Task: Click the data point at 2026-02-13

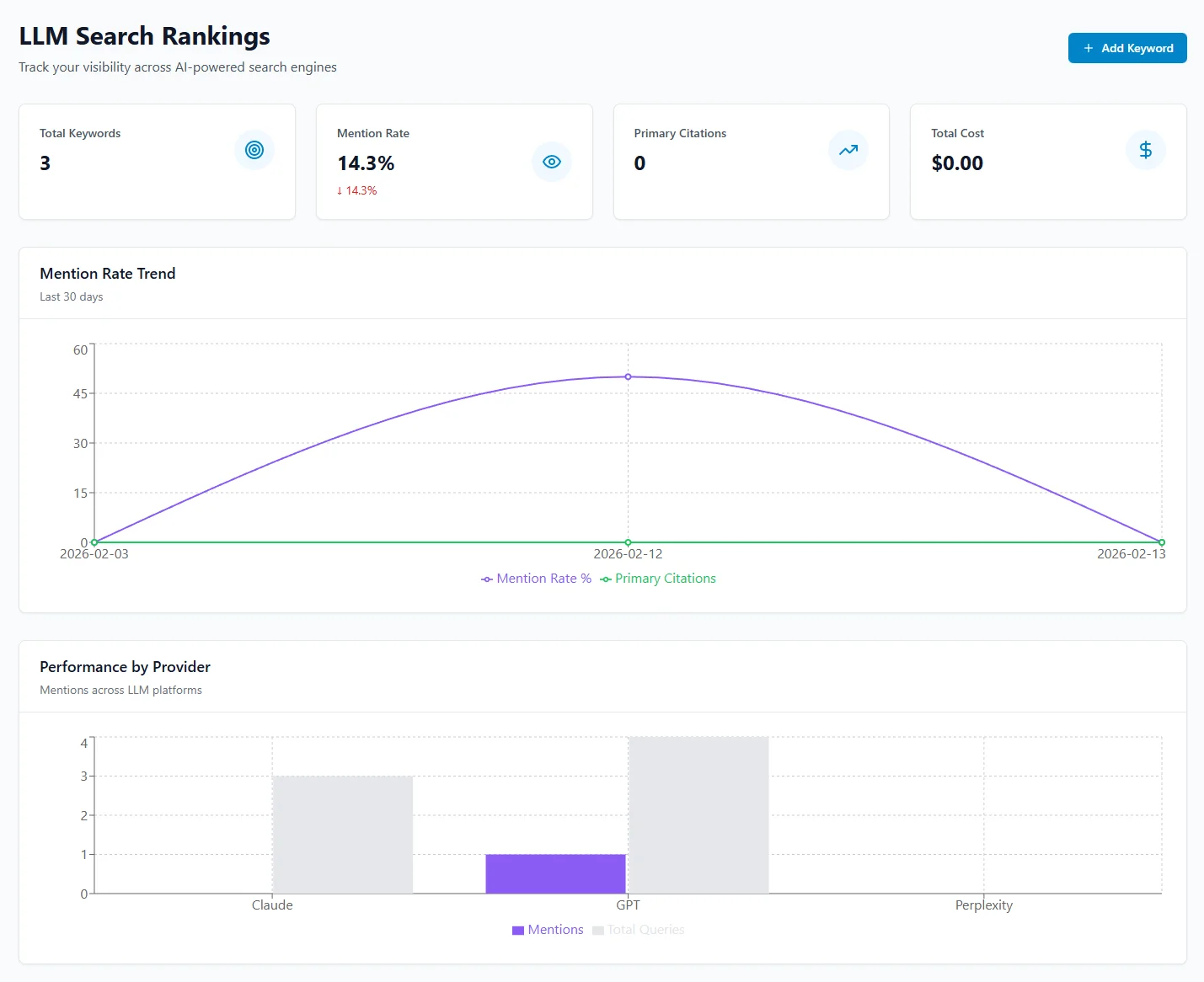Action: [1162, 542]
